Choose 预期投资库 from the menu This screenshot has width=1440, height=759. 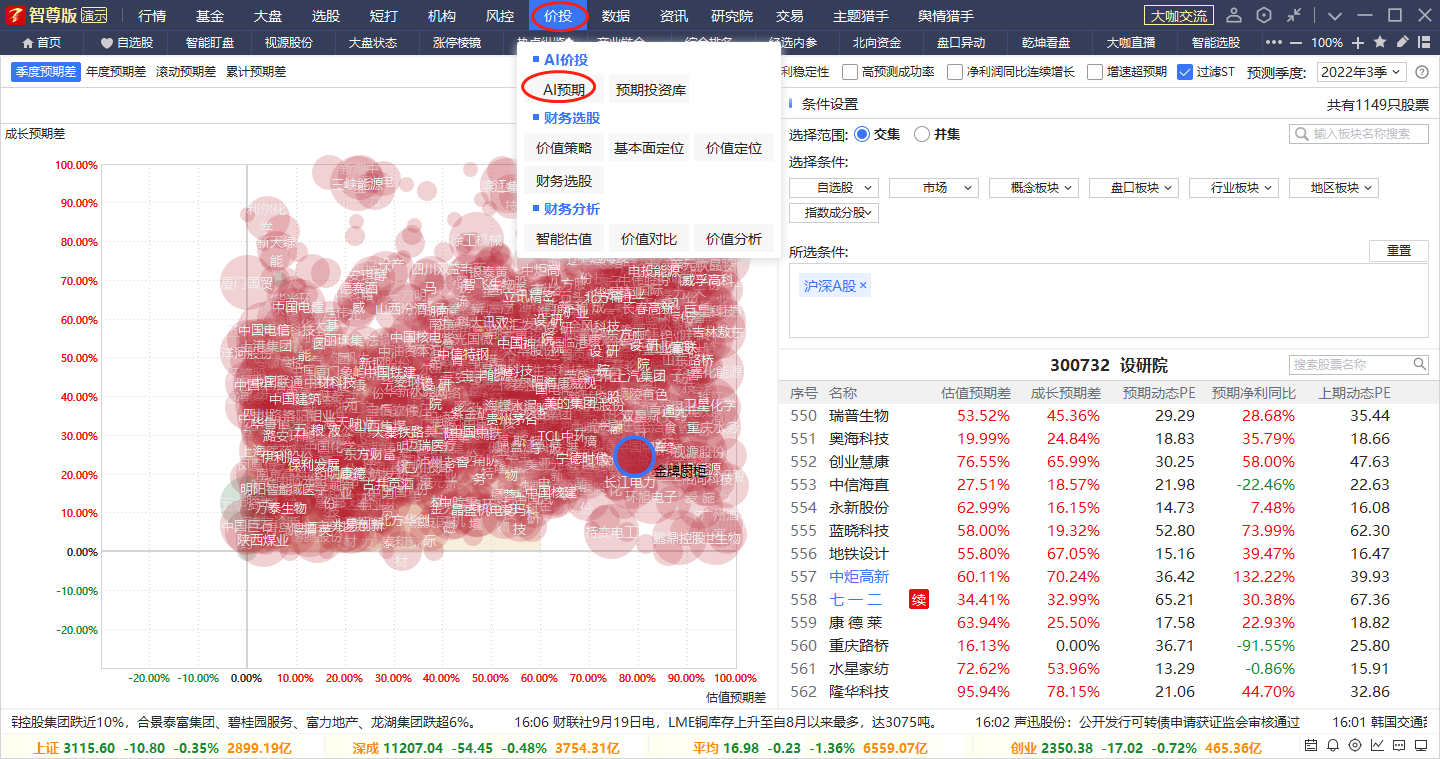[x=651, y=90]
